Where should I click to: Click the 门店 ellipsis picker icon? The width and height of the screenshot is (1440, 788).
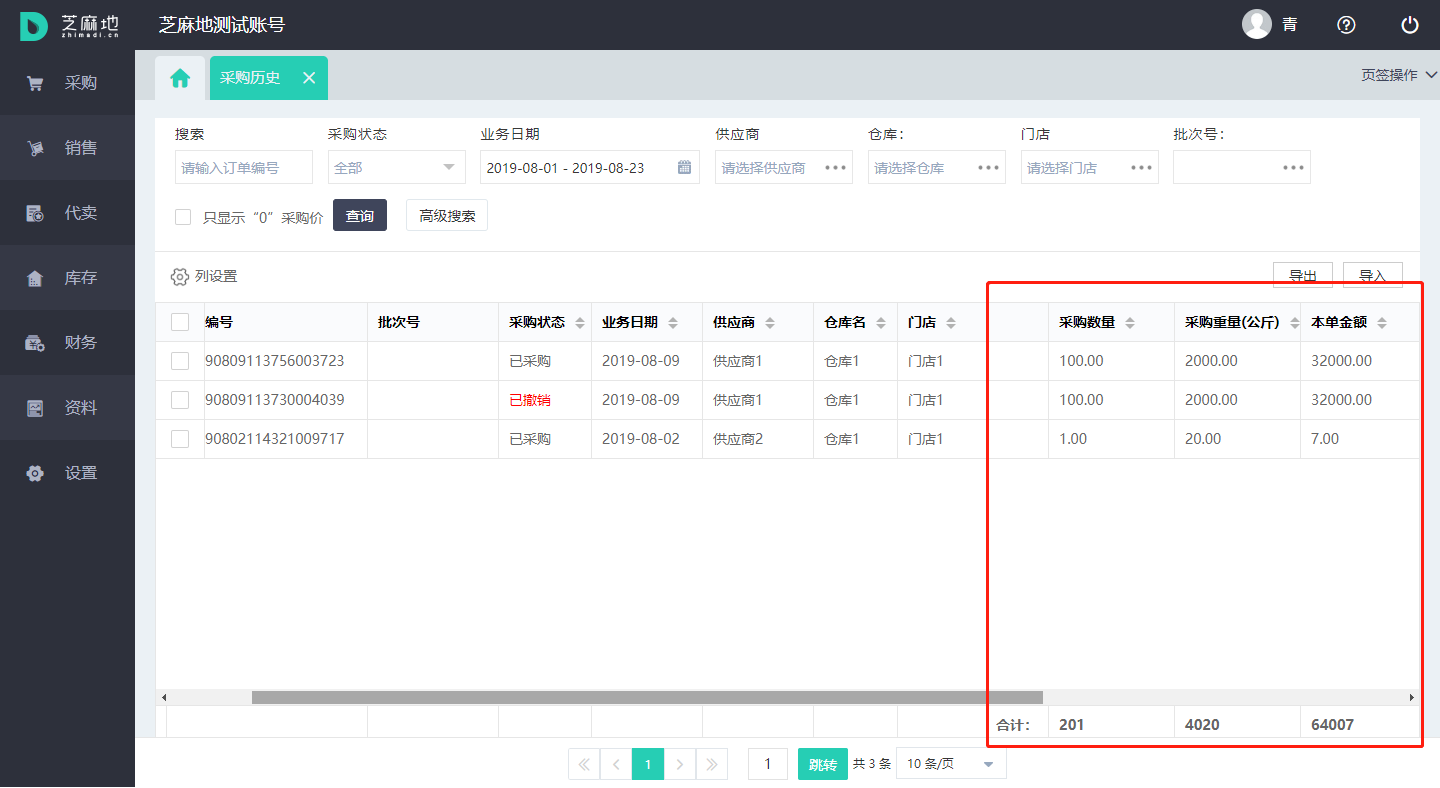tap(1142, 167)
